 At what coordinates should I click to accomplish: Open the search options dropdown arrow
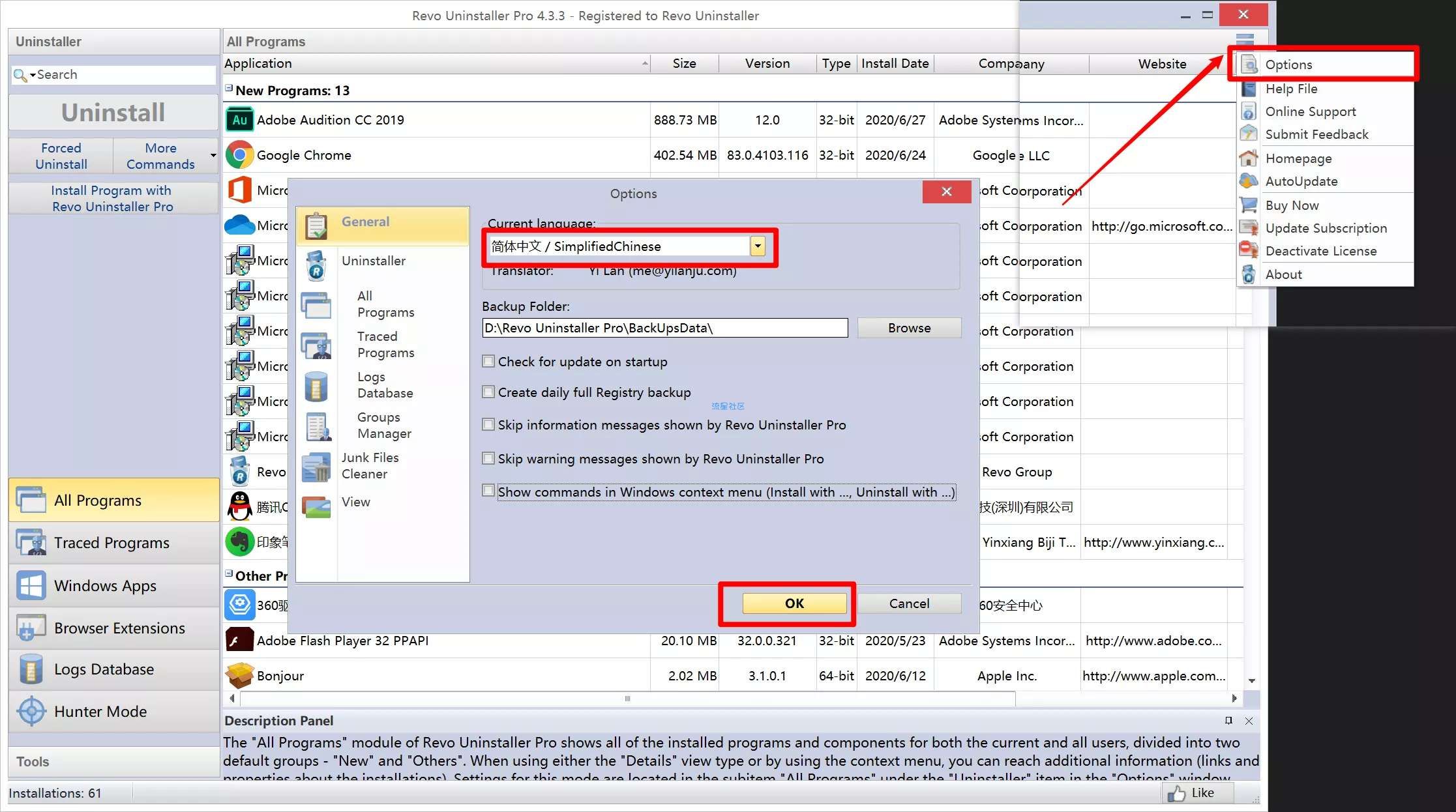pos(33,76)
